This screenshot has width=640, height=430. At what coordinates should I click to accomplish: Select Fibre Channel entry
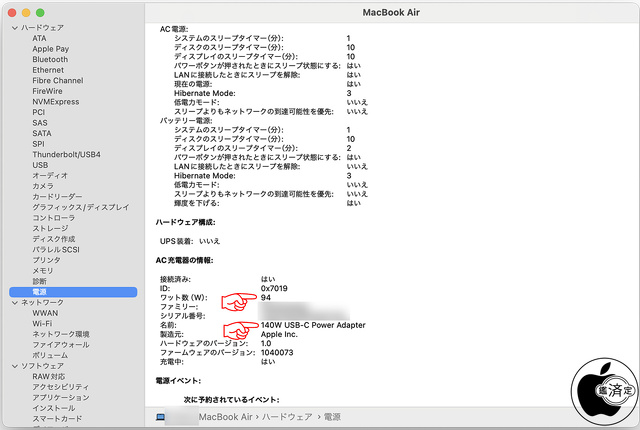[58, 81]
